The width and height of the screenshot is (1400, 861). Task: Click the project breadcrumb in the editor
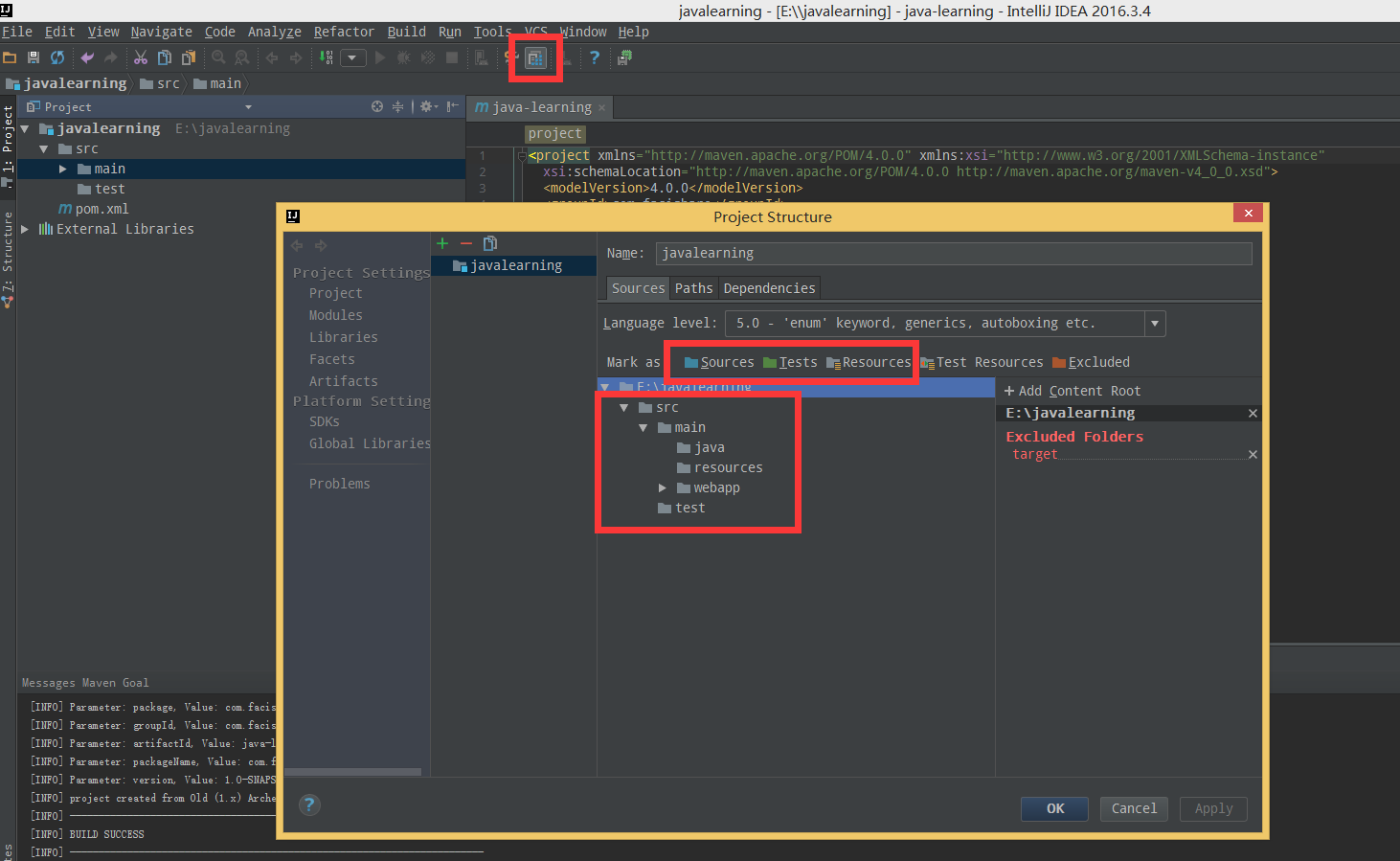(x=554, y=134)
